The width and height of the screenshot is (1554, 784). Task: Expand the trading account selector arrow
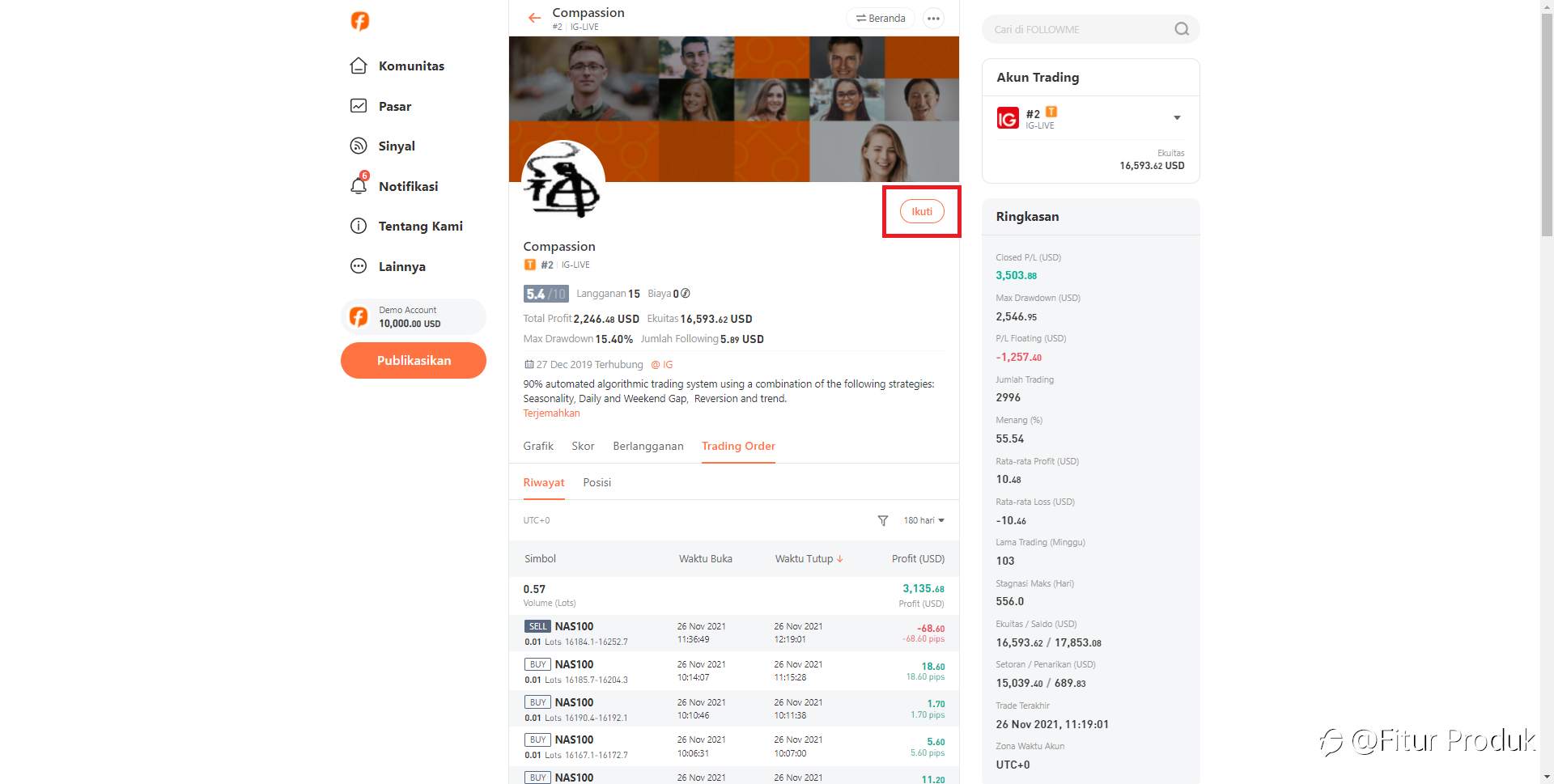click(x=1177, y=118)
